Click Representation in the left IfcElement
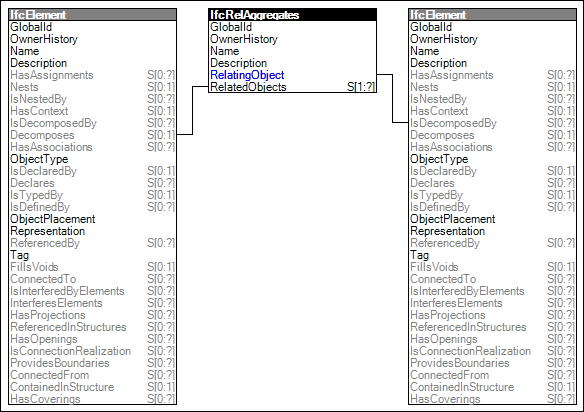This screenshot has height=412, width=584. tap(92, 231)
